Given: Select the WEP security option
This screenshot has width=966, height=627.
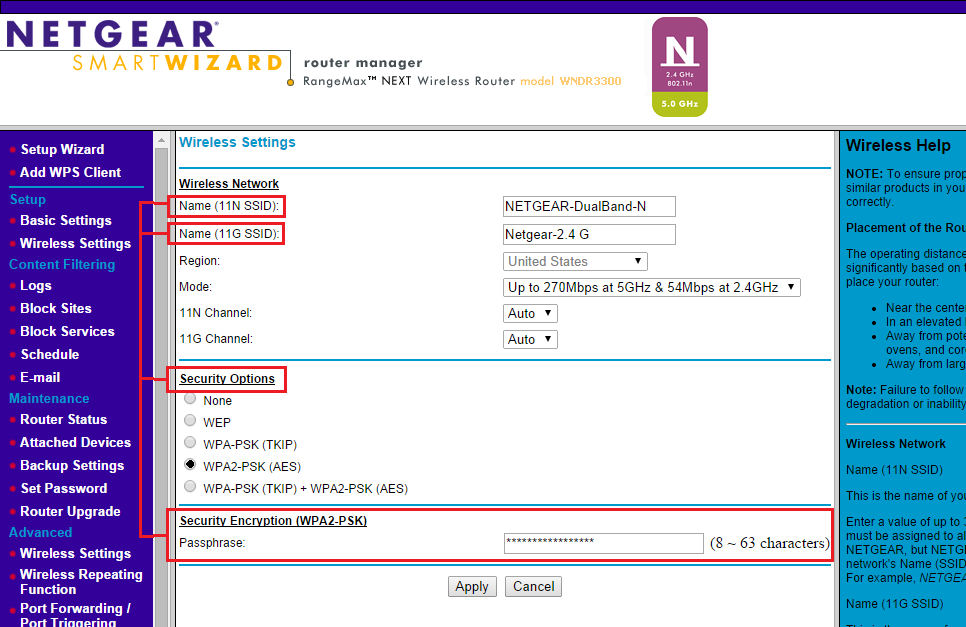Looking at the screenshot, I should (x=190, y=421).
